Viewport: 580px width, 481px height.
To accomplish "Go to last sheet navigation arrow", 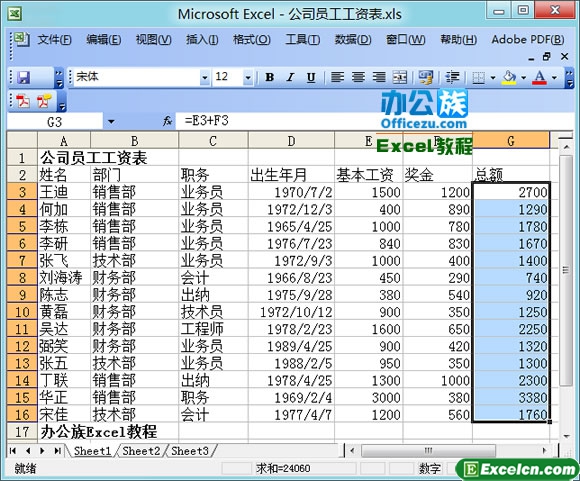I will (57, 451).
